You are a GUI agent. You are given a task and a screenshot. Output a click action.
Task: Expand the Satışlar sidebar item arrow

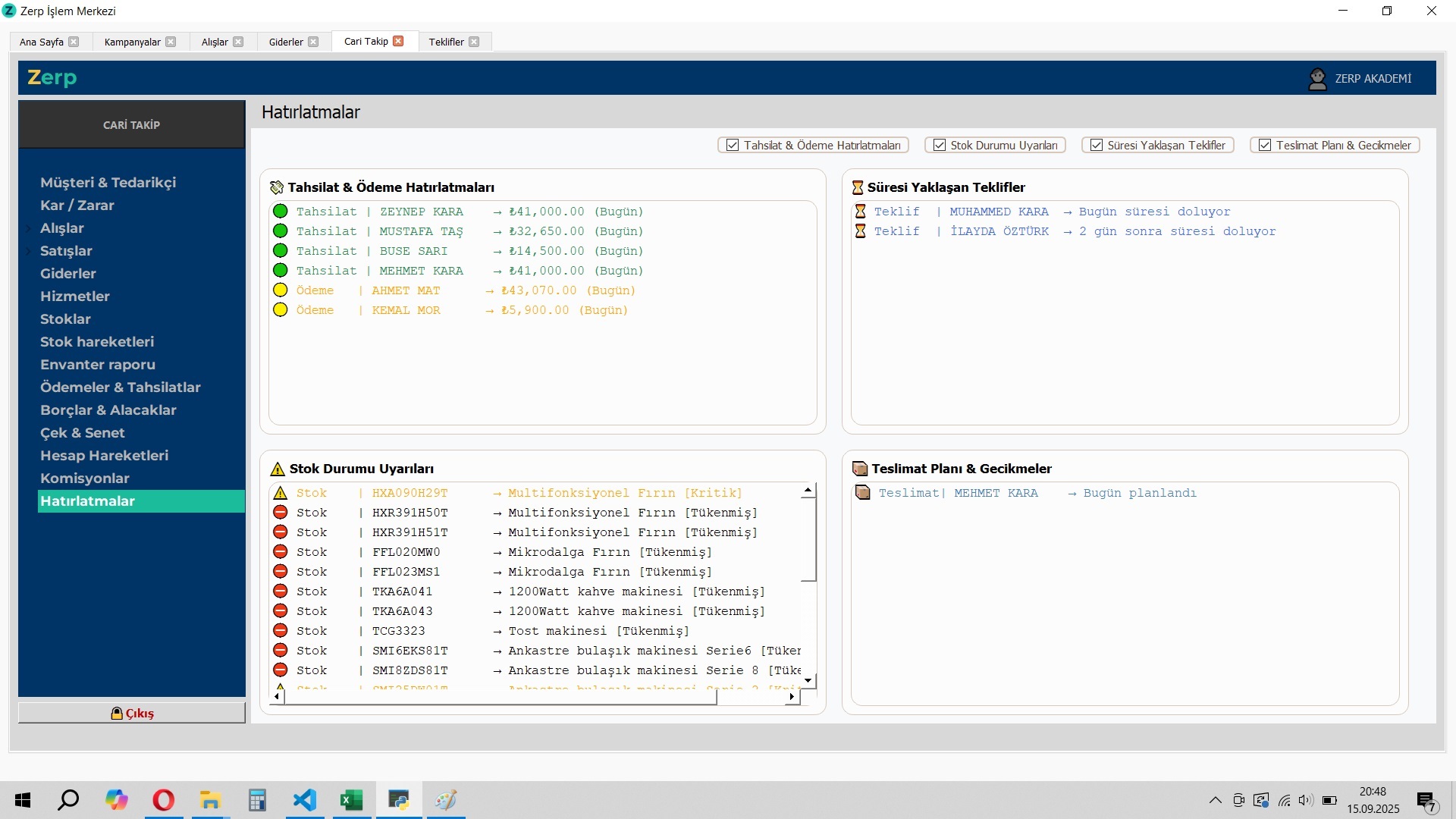coord(29,251)
